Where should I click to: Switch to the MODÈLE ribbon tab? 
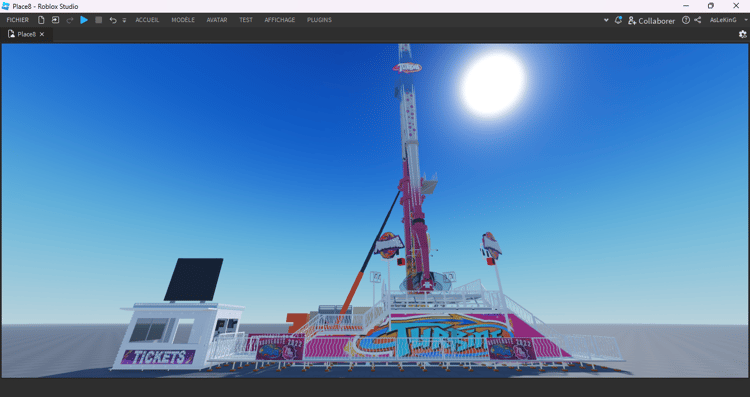tap(183, 20)
